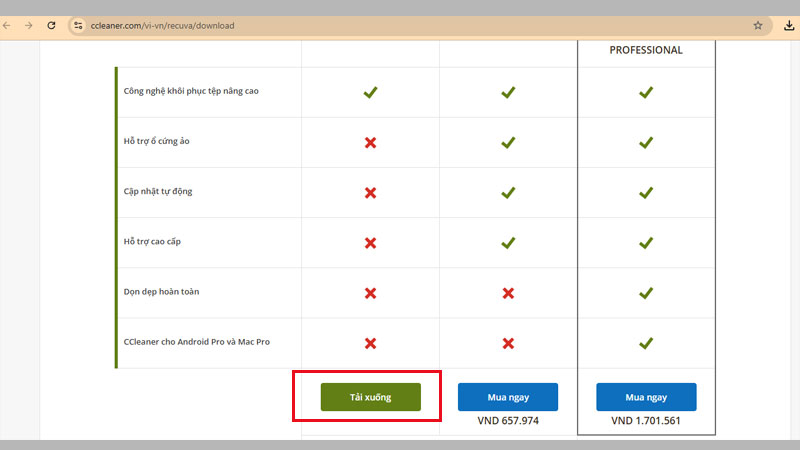Click Mua ngay above VND 657.974
800x450 pixels.
click(x=508, y=397)
